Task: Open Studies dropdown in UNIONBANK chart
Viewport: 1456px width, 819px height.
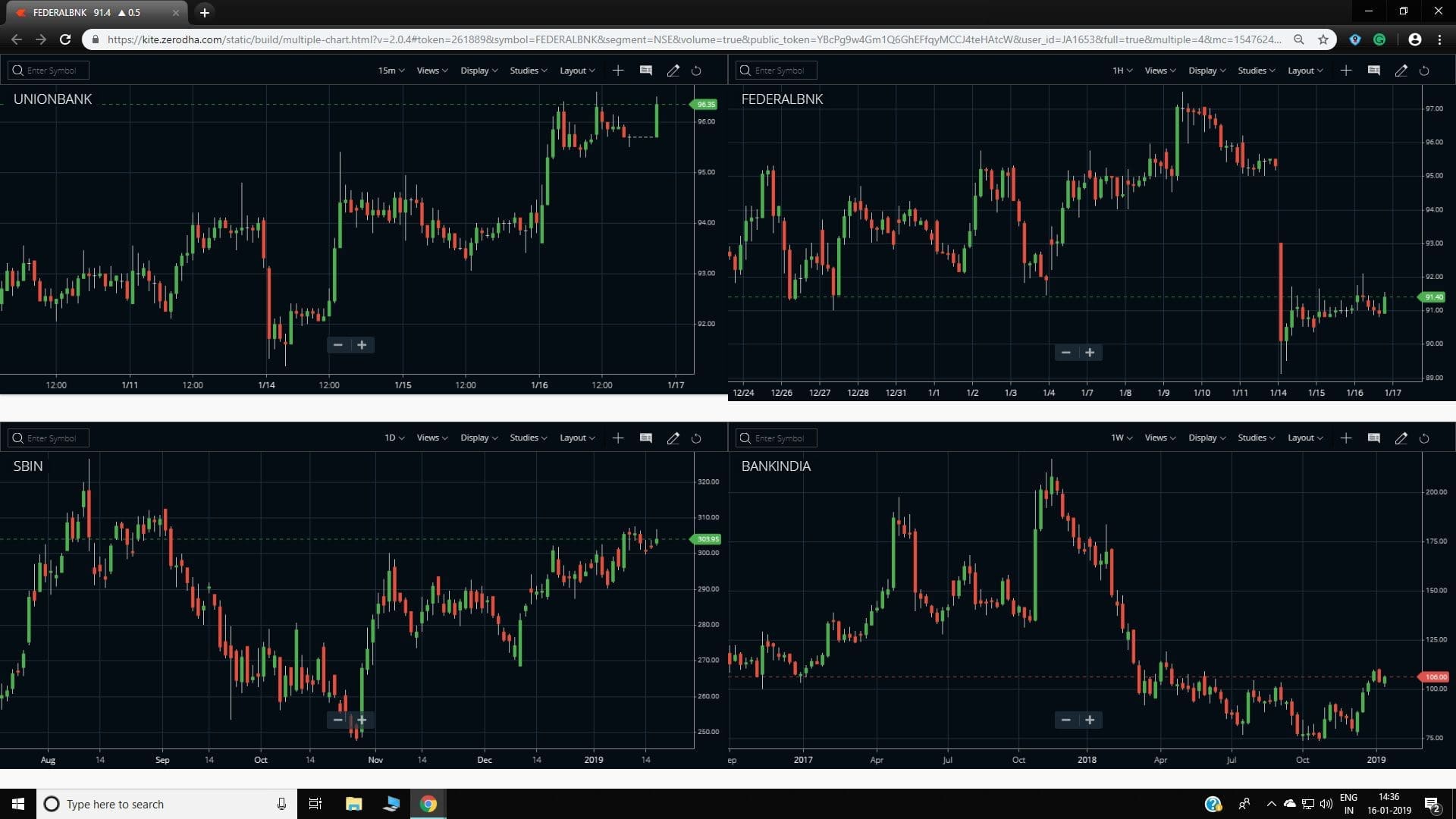Action: point(529,71)
